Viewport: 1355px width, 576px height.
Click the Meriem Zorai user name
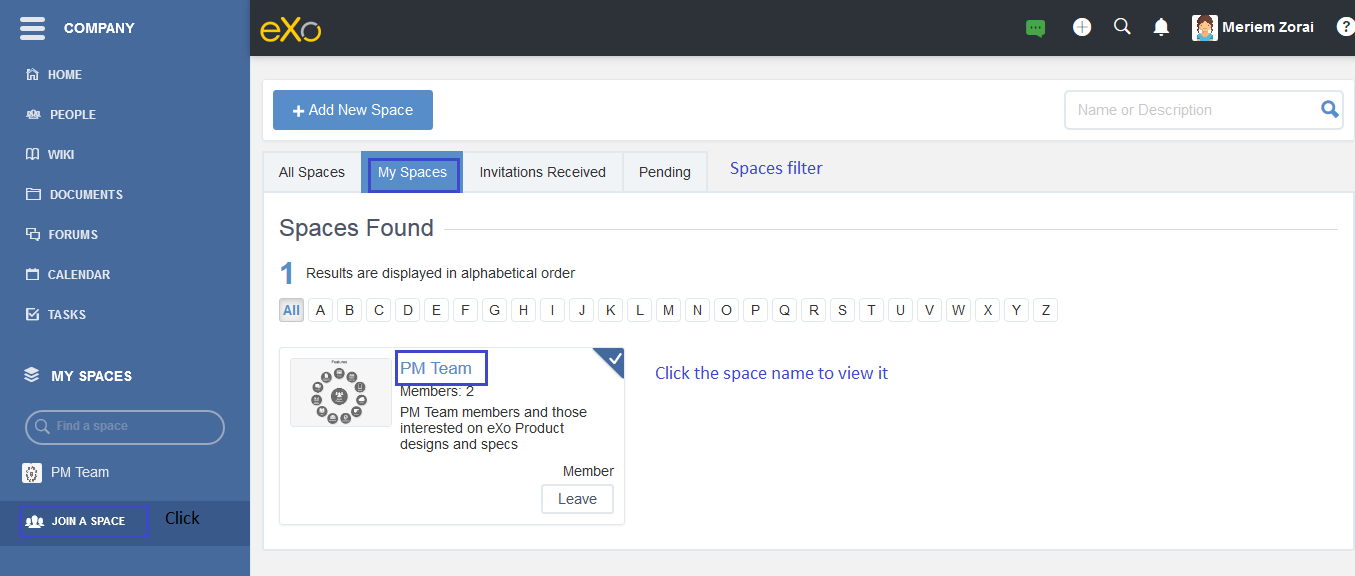tap(1267, 27)
